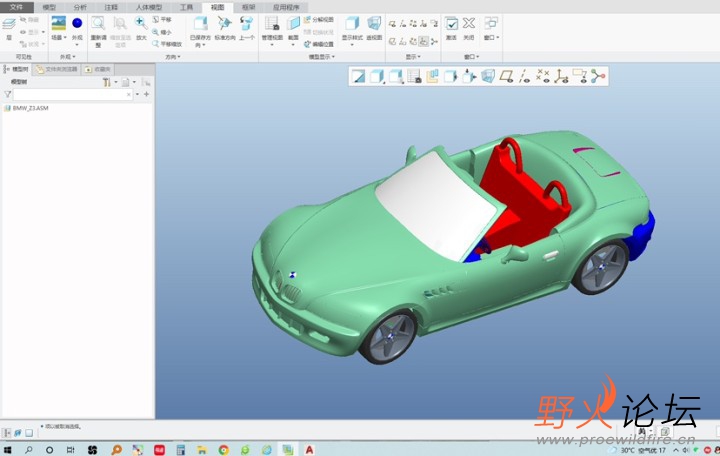Toggle the highlighted display icon in 显示 group
Screen dimensions: 720x456
(x=423, y=42)
